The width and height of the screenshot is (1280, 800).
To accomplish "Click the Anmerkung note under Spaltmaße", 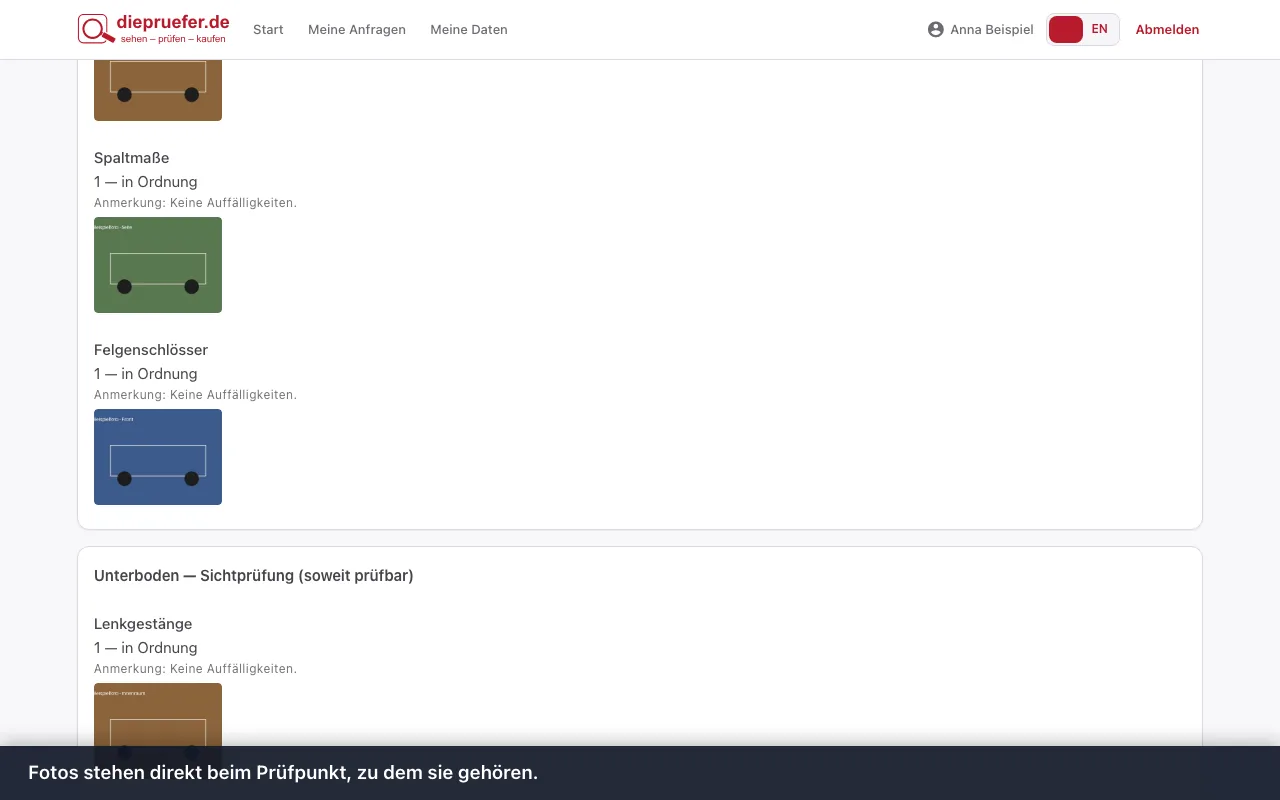I will coord(196,203).
